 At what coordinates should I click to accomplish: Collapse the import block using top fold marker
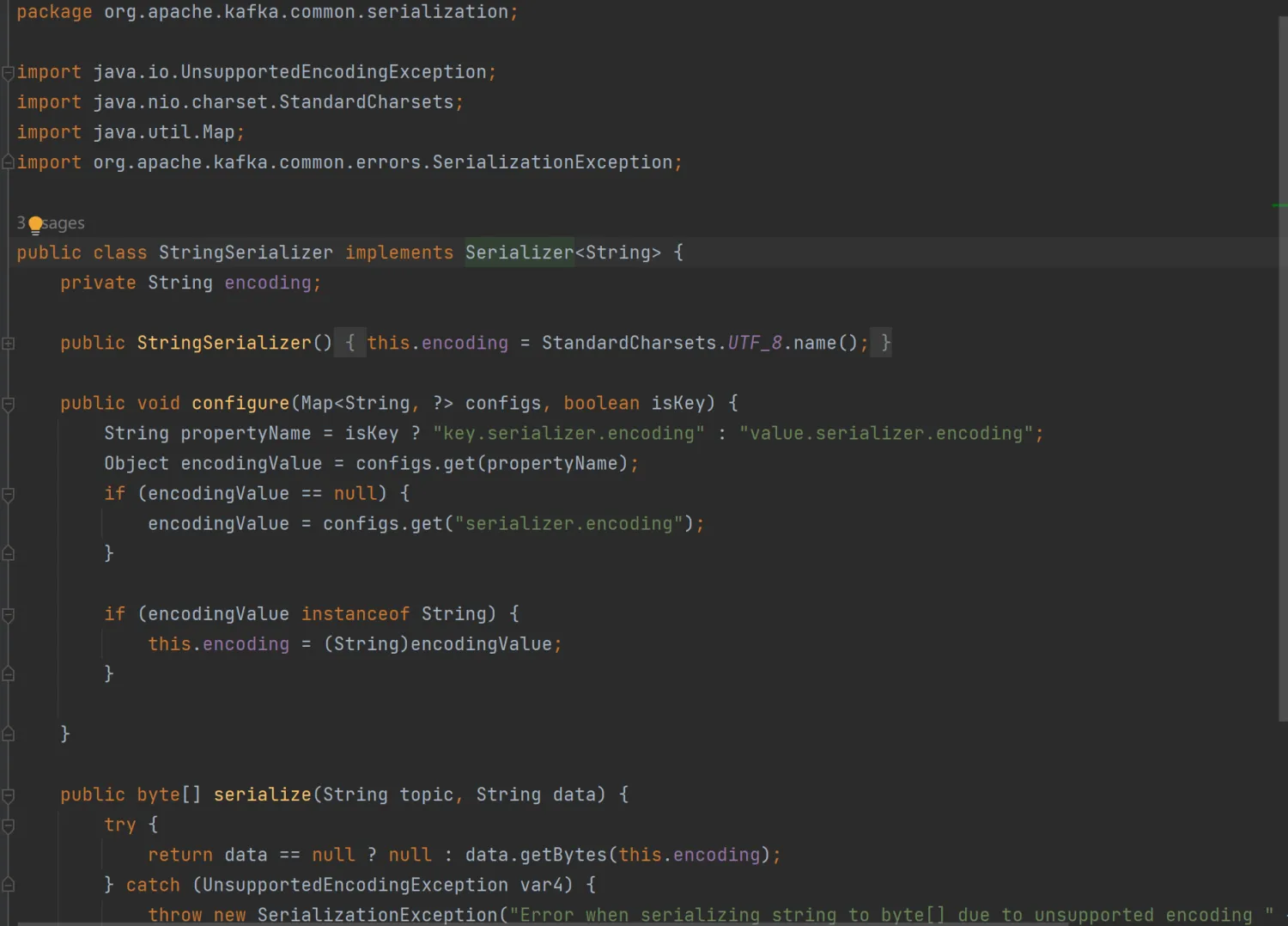tap(8, 73)
